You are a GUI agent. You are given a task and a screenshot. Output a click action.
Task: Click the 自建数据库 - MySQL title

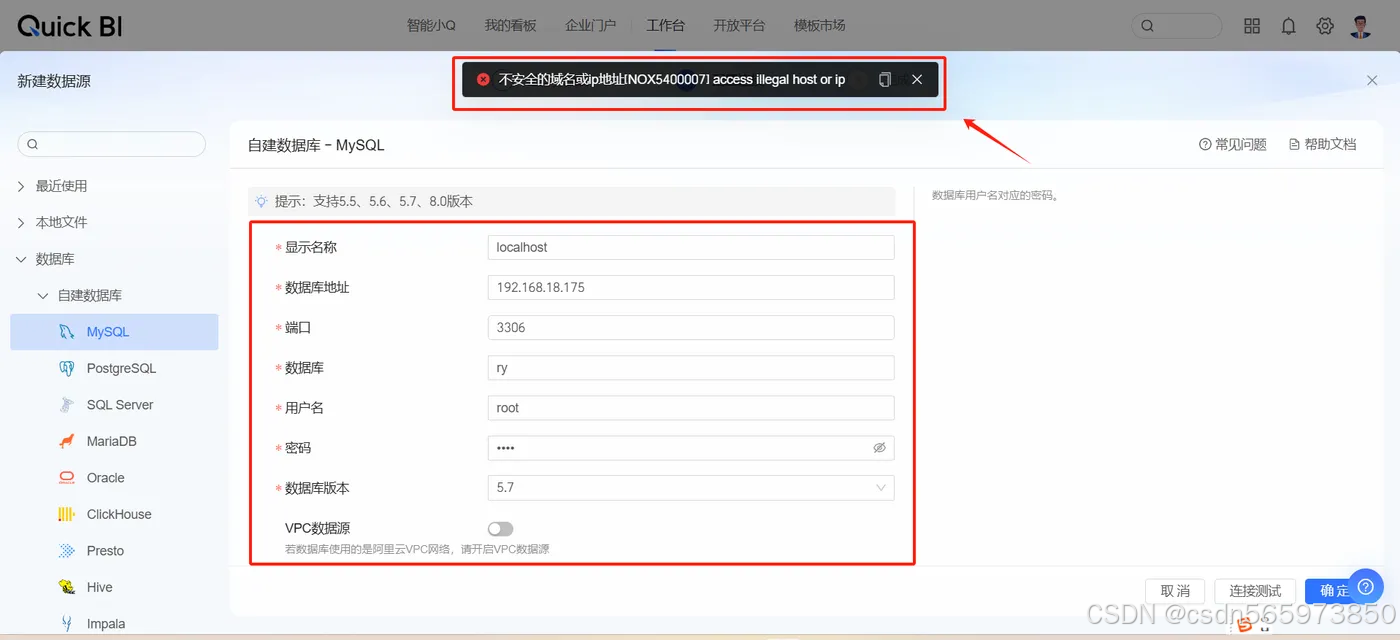pyautogui.click(x=316, y=145)
